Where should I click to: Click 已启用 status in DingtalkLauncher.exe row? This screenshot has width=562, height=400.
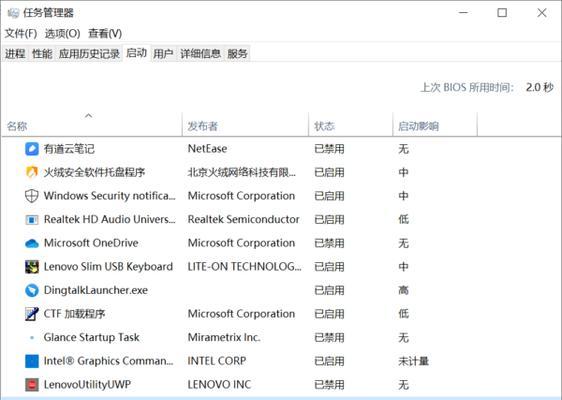(329, 290)
